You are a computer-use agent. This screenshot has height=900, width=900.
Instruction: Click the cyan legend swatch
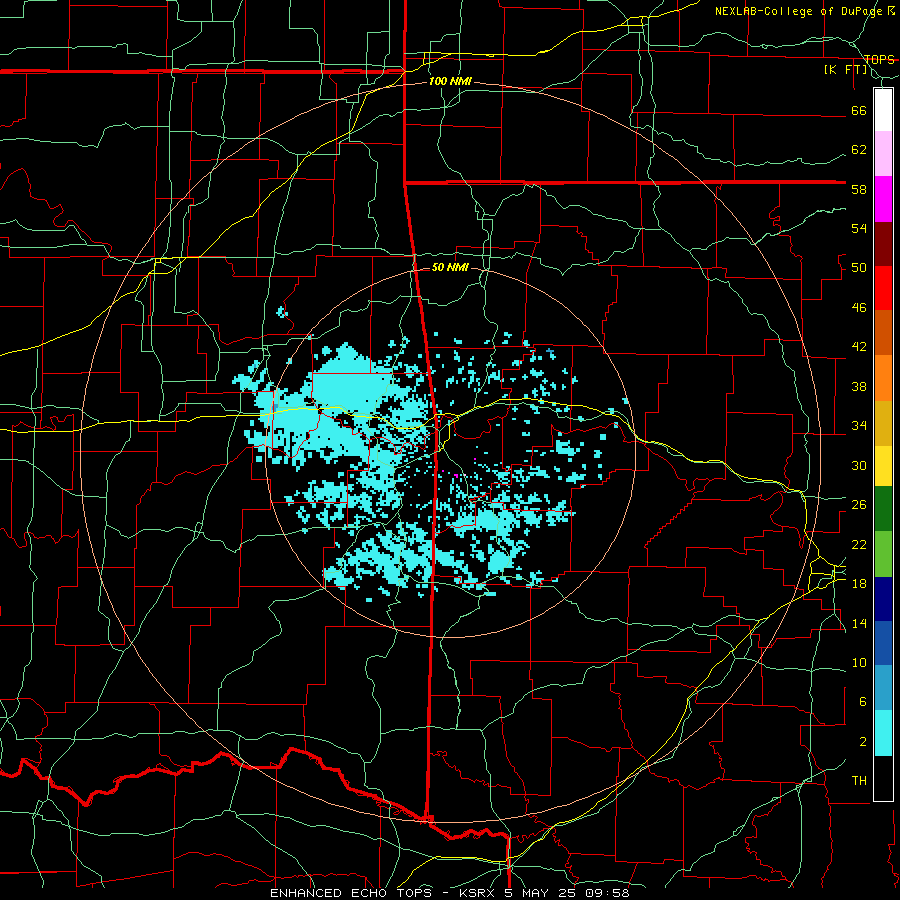[883, 733]
